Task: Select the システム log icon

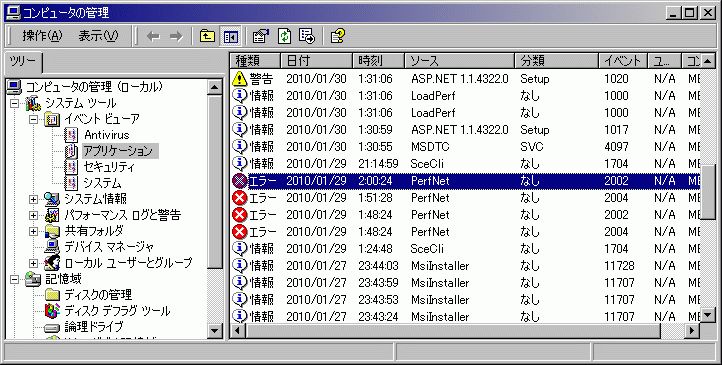Action: tap(71, 183)
